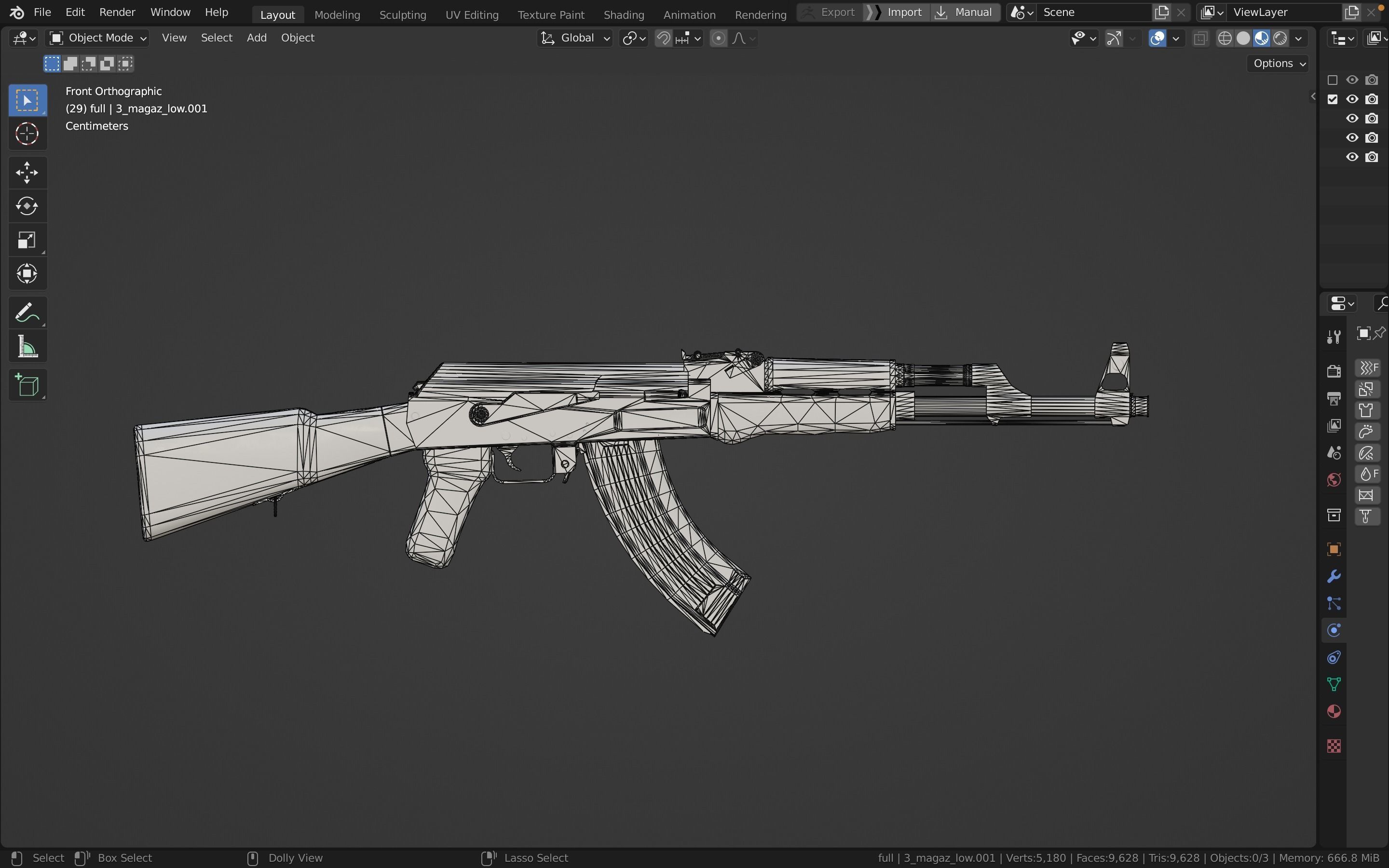Open the Add menu in viewport header
This screenshot has height=868, width=1389.
tap(257, 38)
